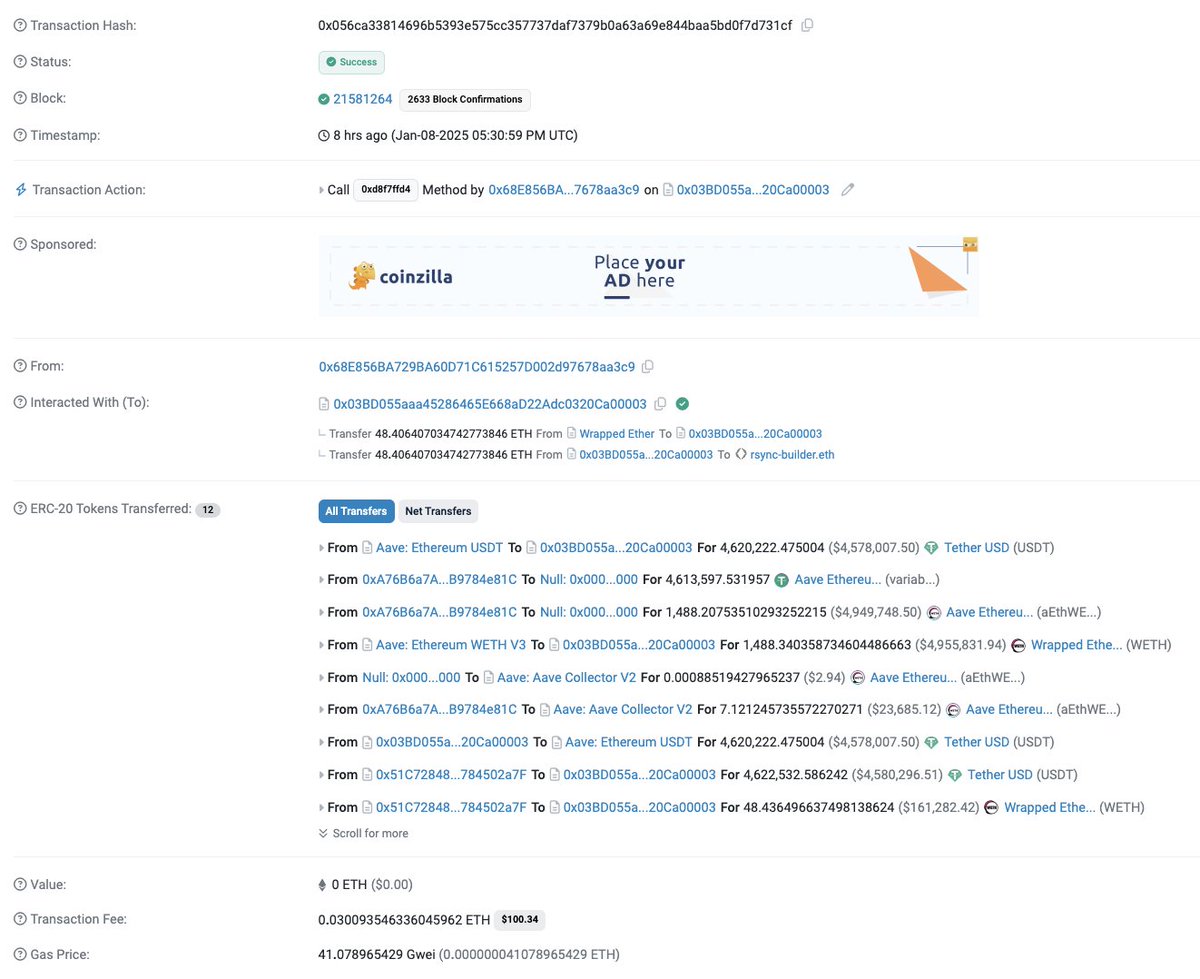Click 0x68E856BA...7678aa3c9 in Transaction Action
Screen dimensions: 1200x979
point(564,189)
